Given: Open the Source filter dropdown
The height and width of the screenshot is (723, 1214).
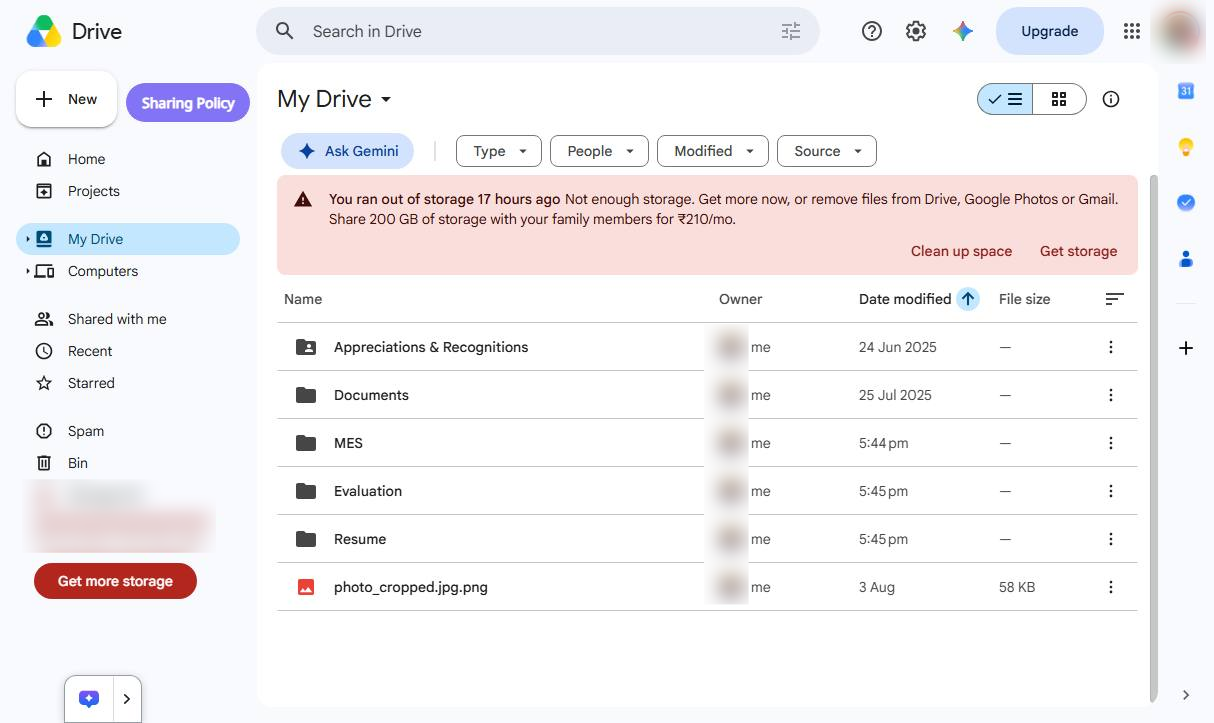Looking at the screenshot, I should tap(827, 151).
